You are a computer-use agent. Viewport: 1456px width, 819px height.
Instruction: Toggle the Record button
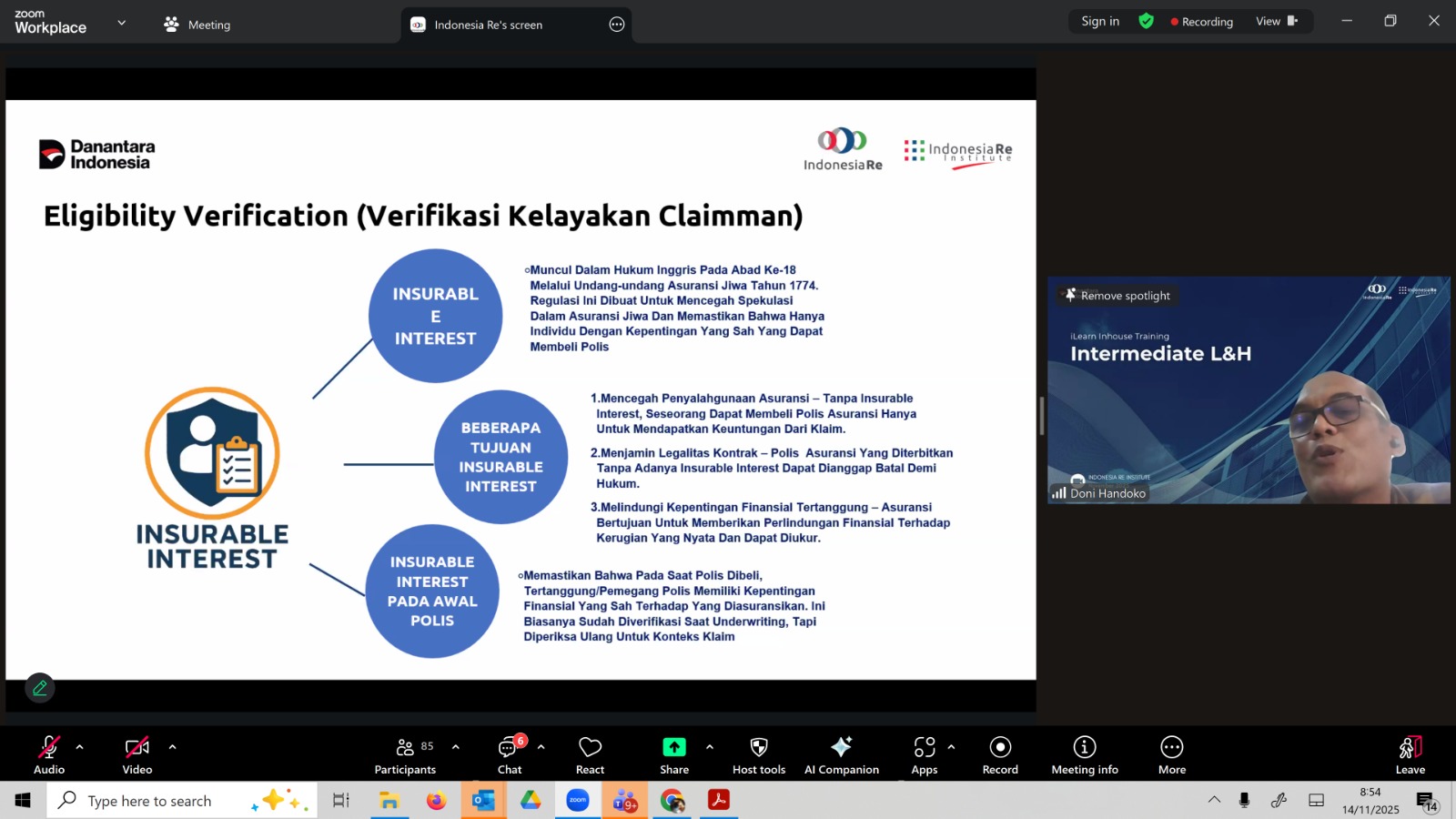click(x=1000, y=754)
